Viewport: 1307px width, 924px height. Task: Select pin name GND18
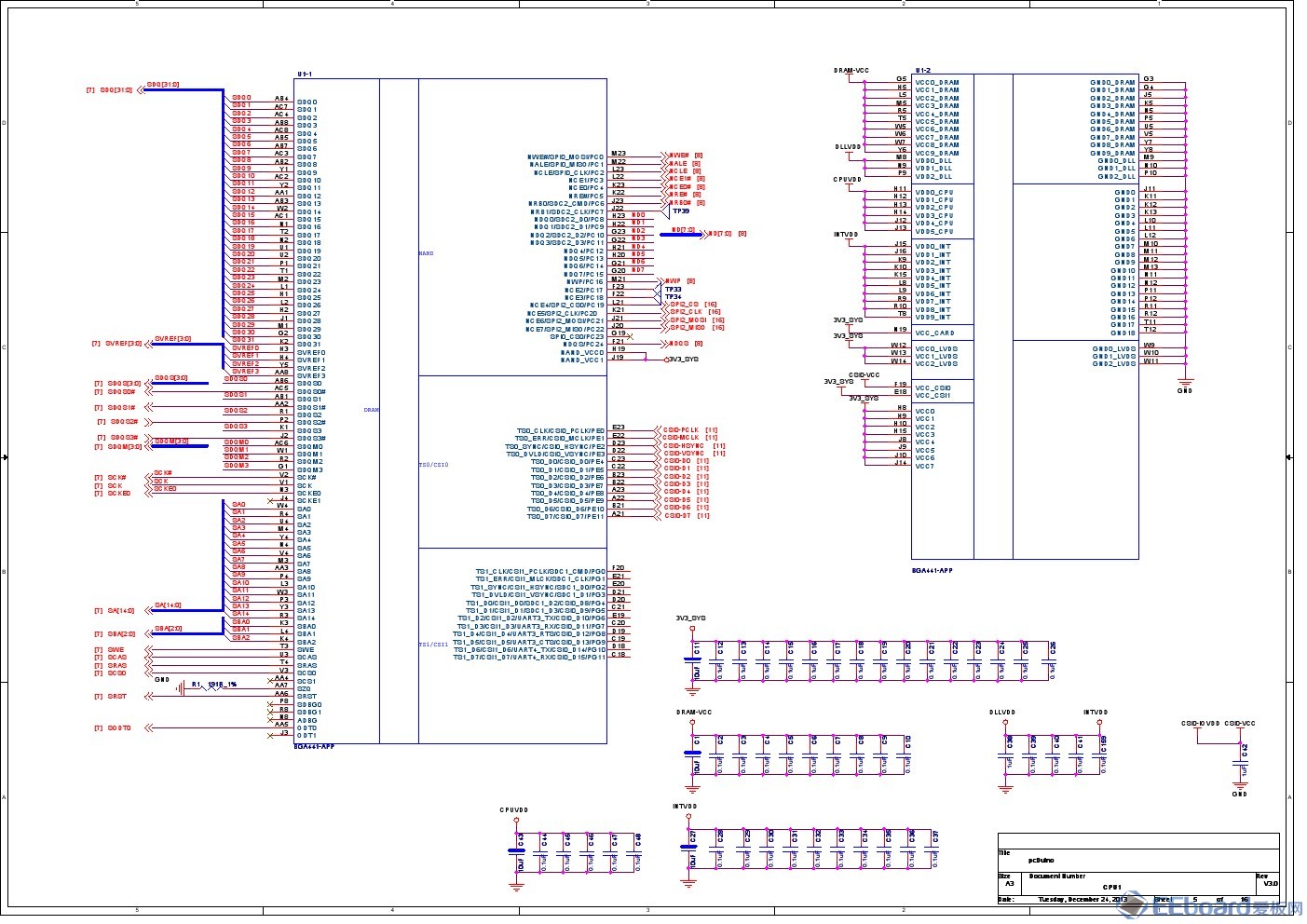coord(1124,333)
